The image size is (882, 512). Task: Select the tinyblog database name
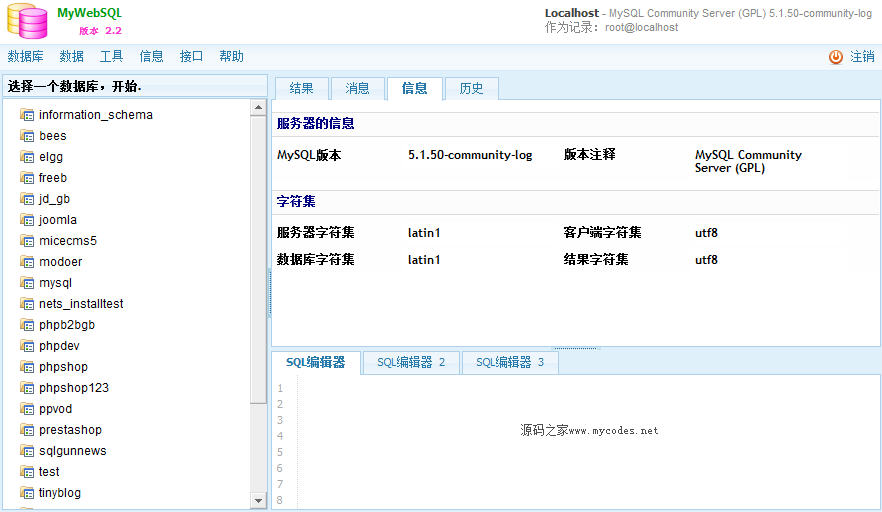[60, 493]
